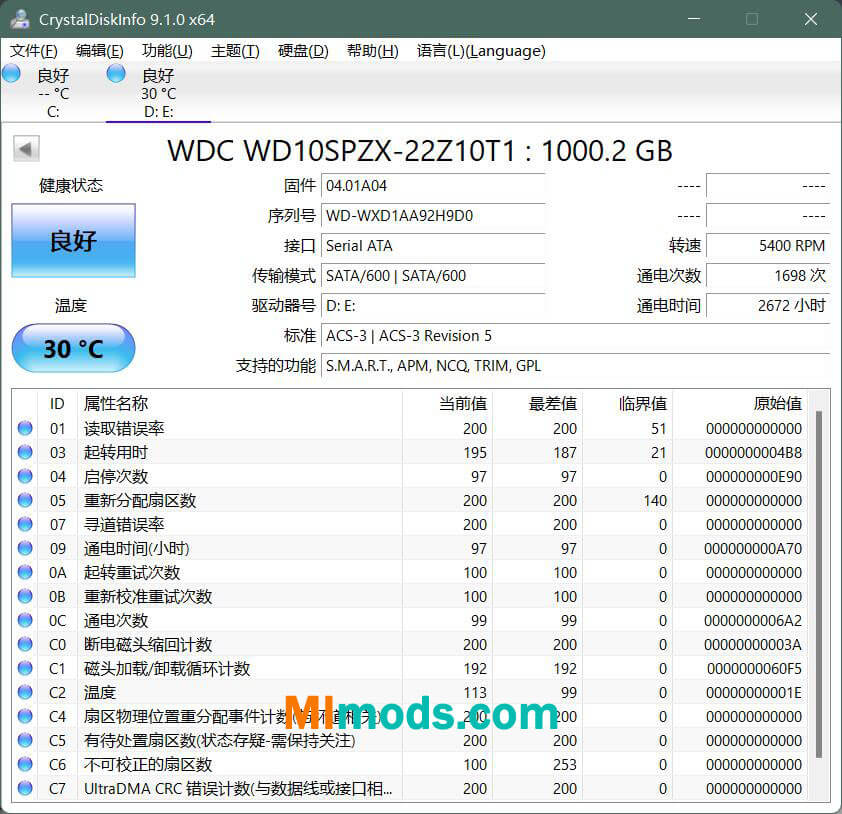
Task: Click the standard field ACS-3 Revision 5
Action: (576, 336)
